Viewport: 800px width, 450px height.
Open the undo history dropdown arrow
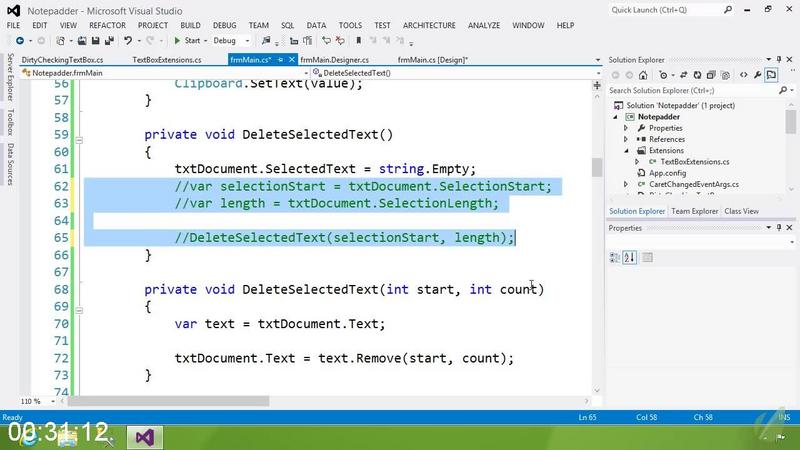tap(139, 40)
